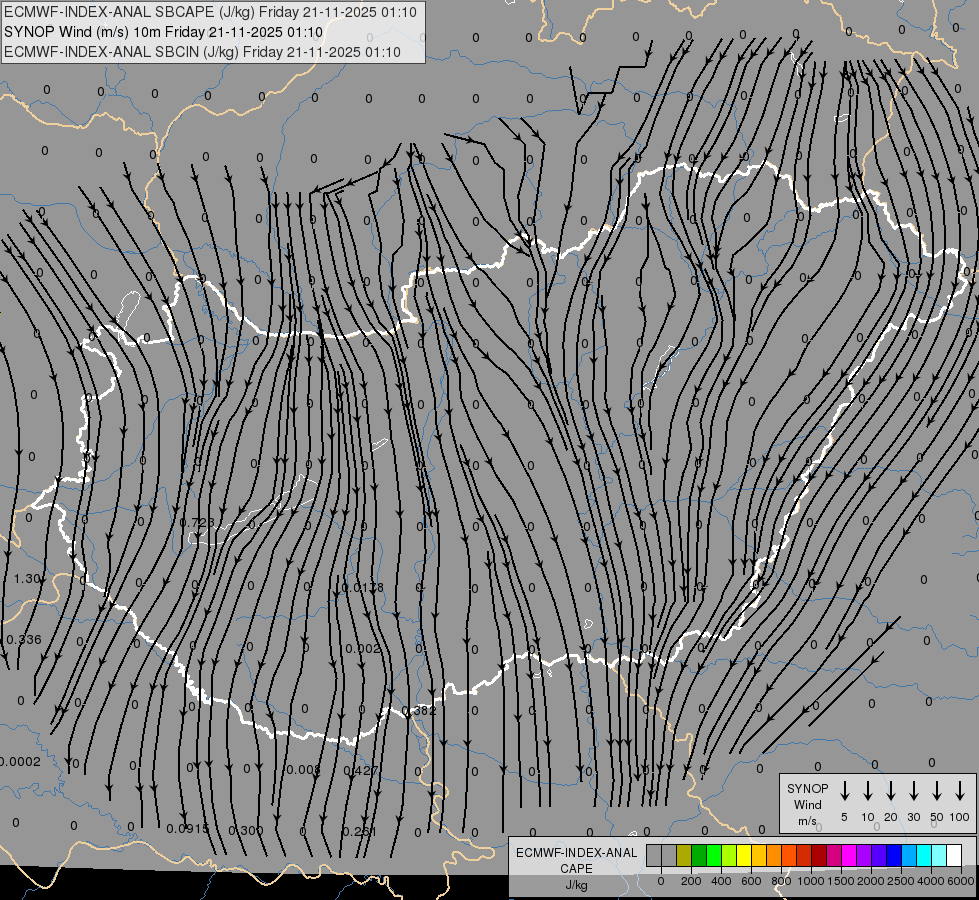
Task: Click the SYNOP Wind m/s legend label
Action: click(807, 804)
